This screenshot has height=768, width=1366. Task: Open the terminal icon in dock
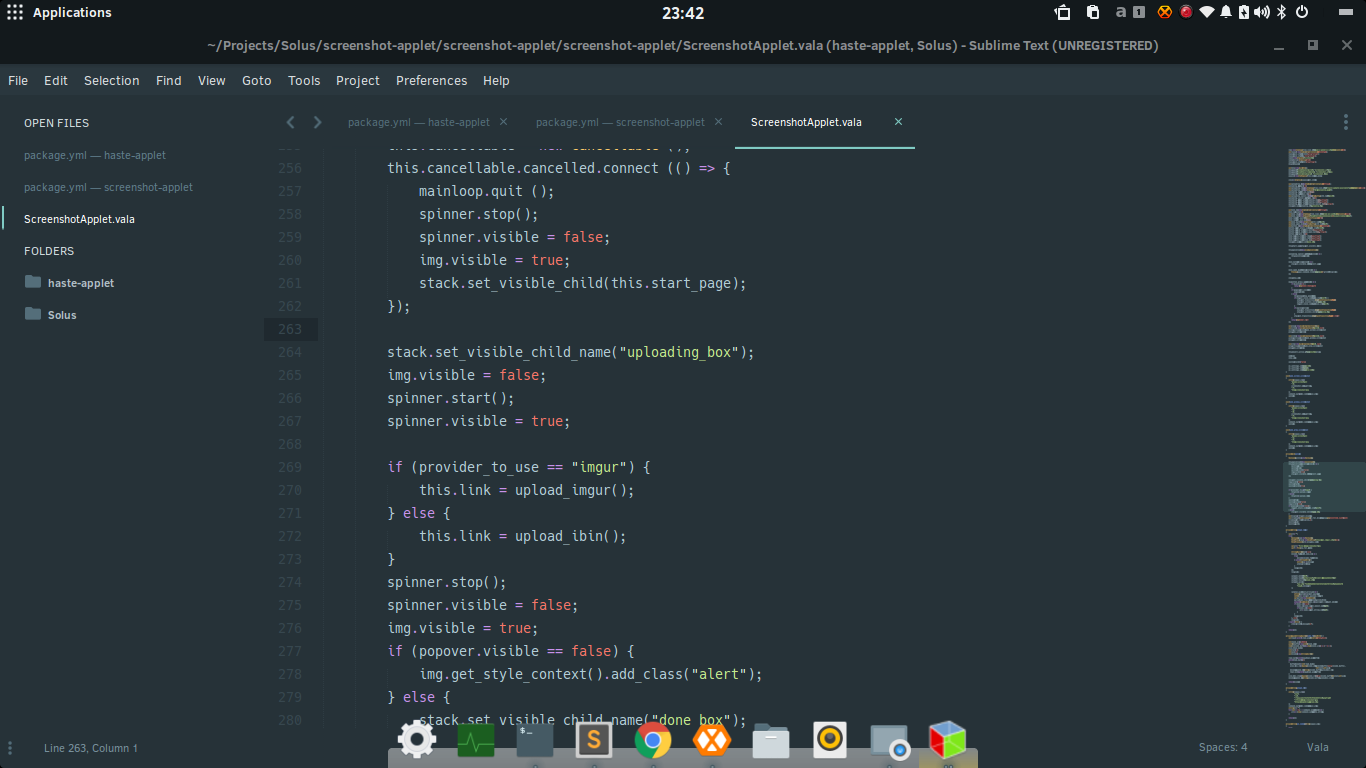(x=535, y=741)
